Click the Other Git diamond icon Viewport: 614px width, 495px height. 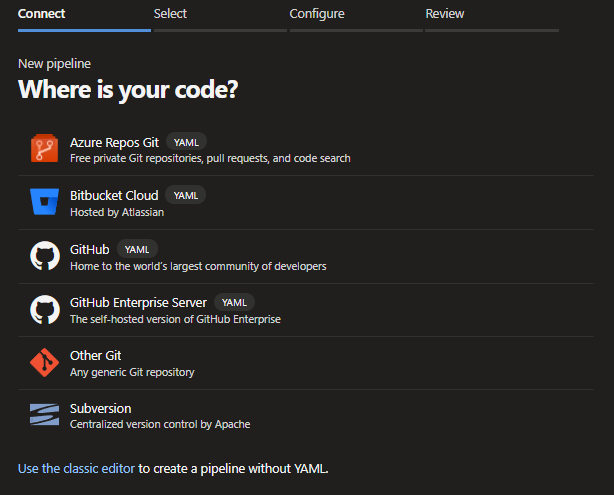click(x=45, y=363)
